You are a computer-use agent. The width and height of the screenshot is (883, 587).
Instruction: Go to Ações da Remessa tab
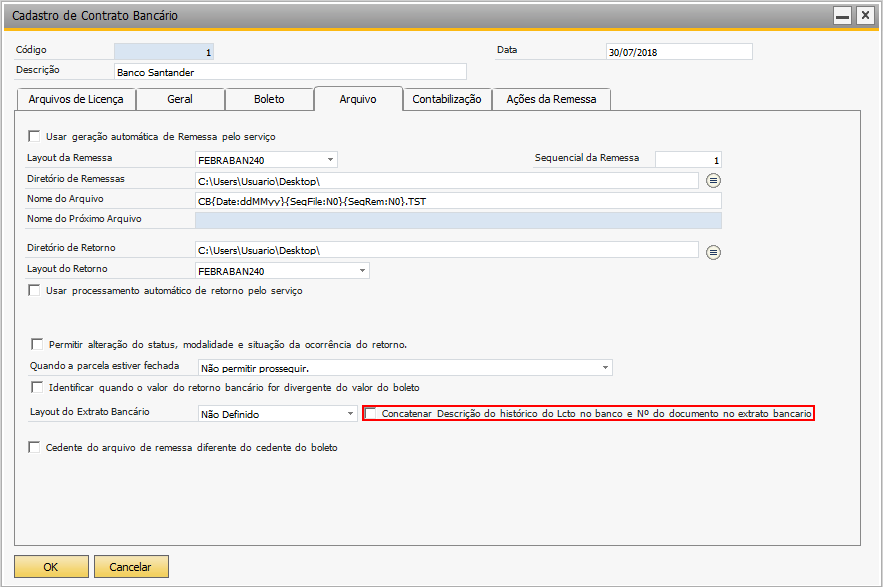(551, 99)
